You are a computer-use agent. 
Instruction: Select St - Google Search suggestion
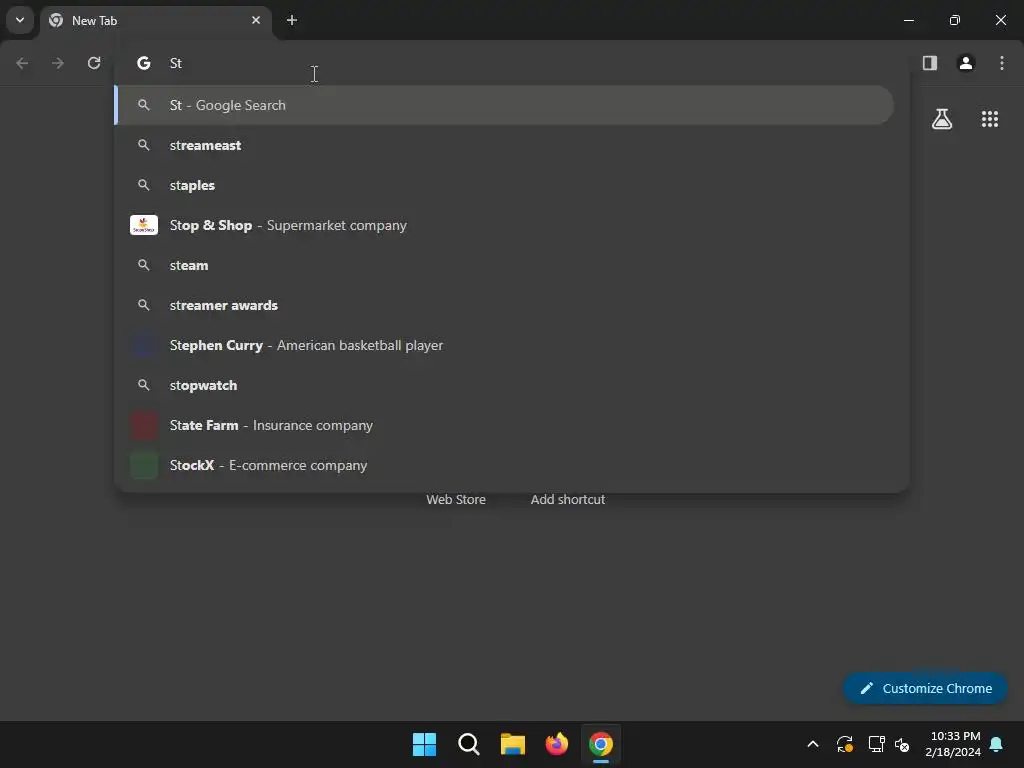point(504,105)
